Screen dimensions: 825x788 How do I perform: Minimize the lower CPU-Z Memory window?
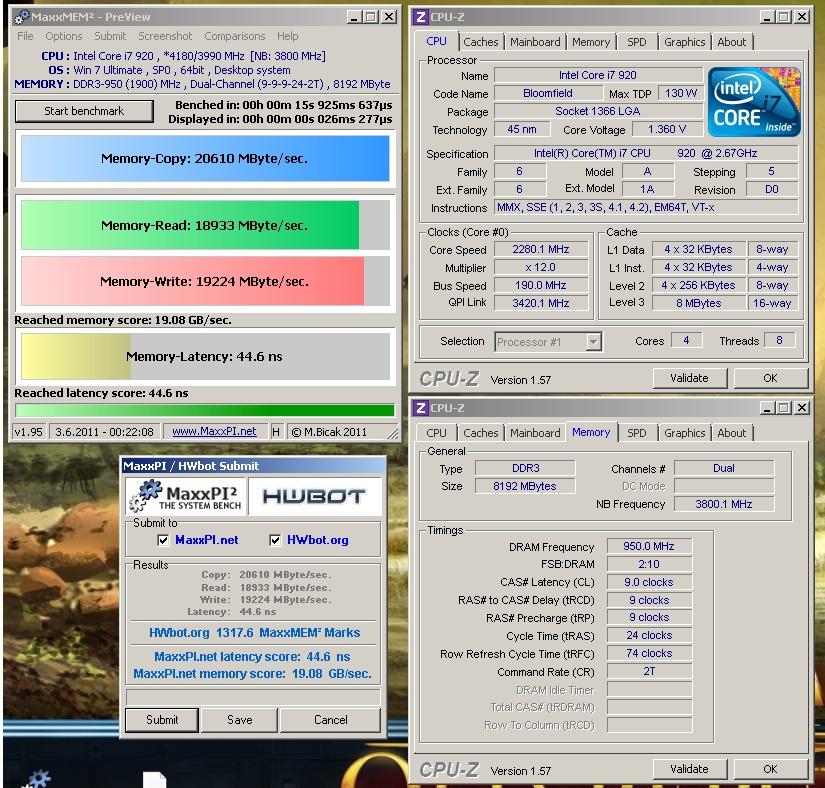(767, 408)
